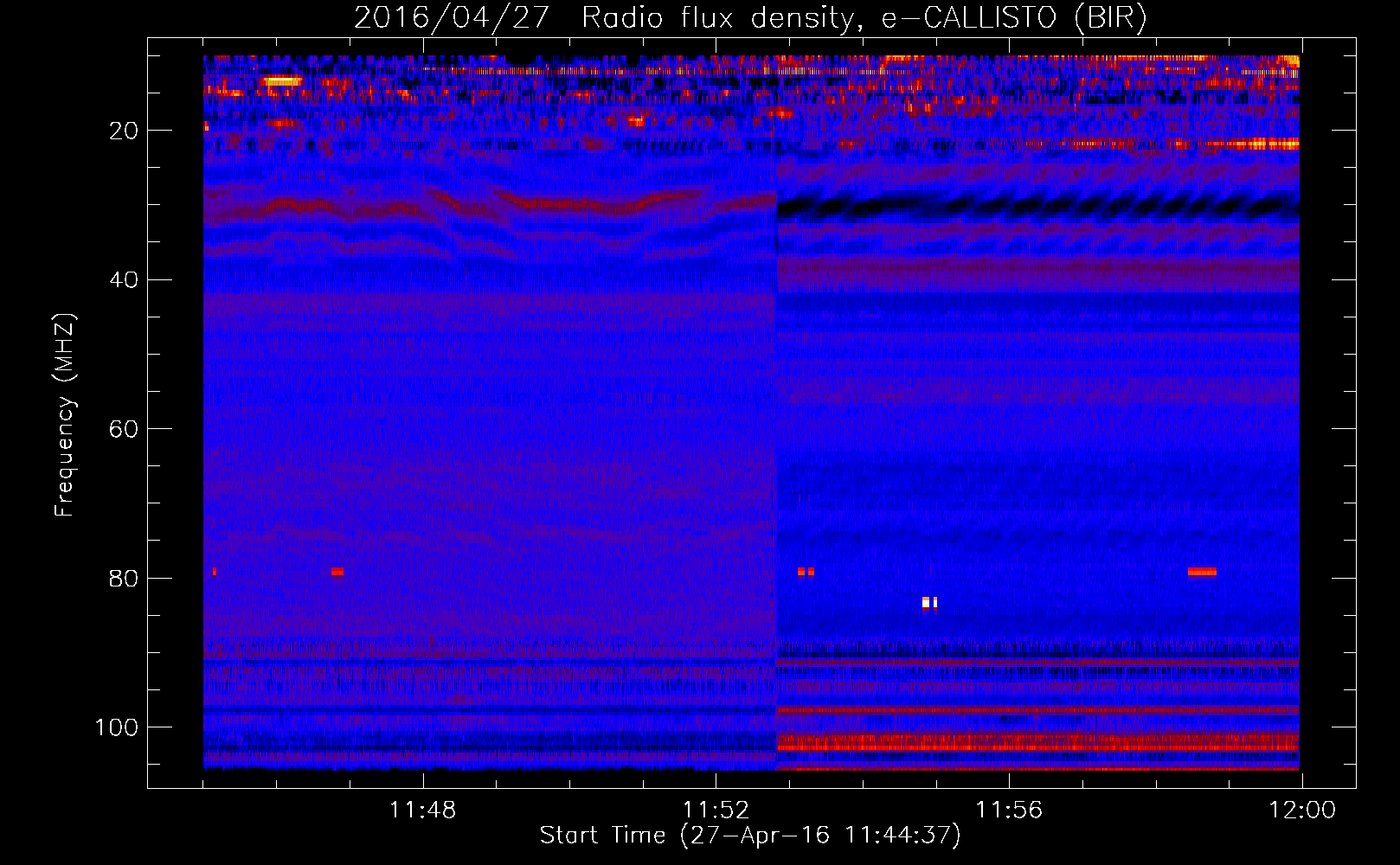This screenshot has height=865, width=1400.
Task: Click the 12:00 time tick label
Action: pos(1302,810)
